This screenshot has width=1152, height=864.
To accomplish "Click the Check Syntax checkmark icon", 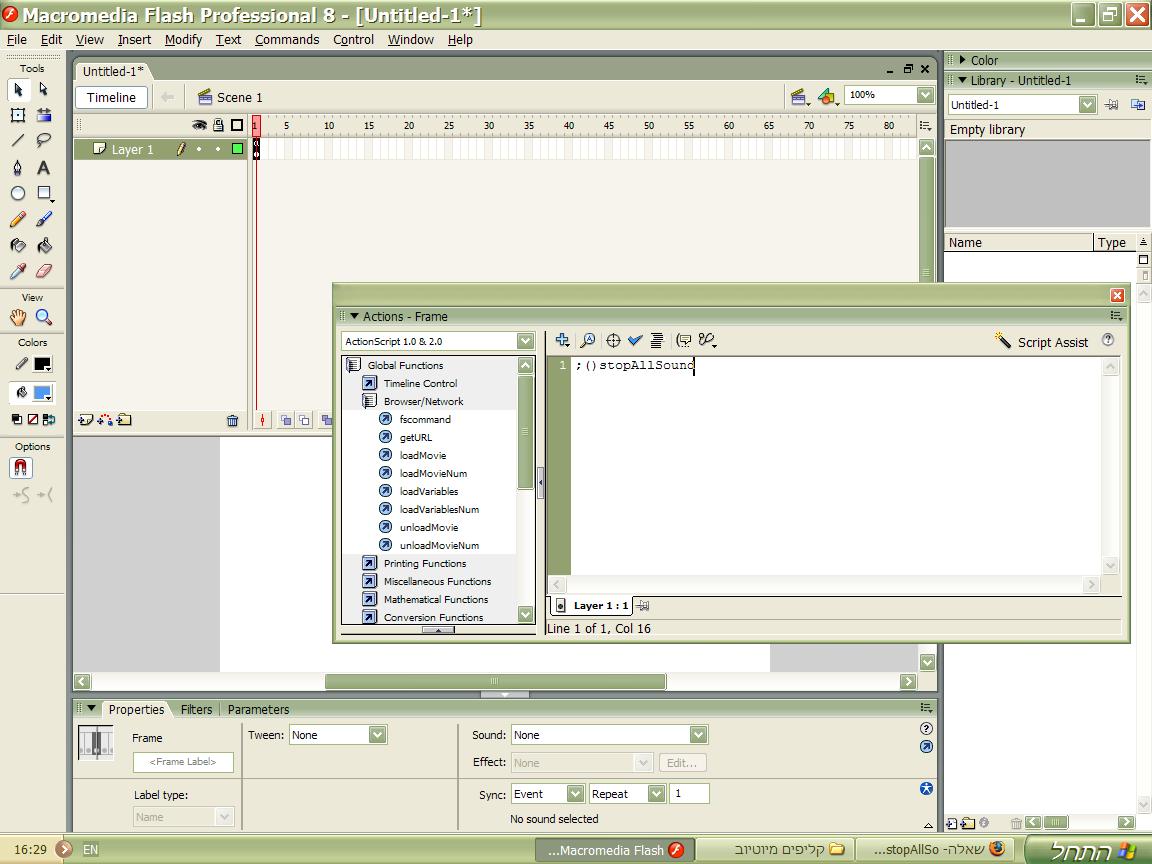I will (635, 341).
